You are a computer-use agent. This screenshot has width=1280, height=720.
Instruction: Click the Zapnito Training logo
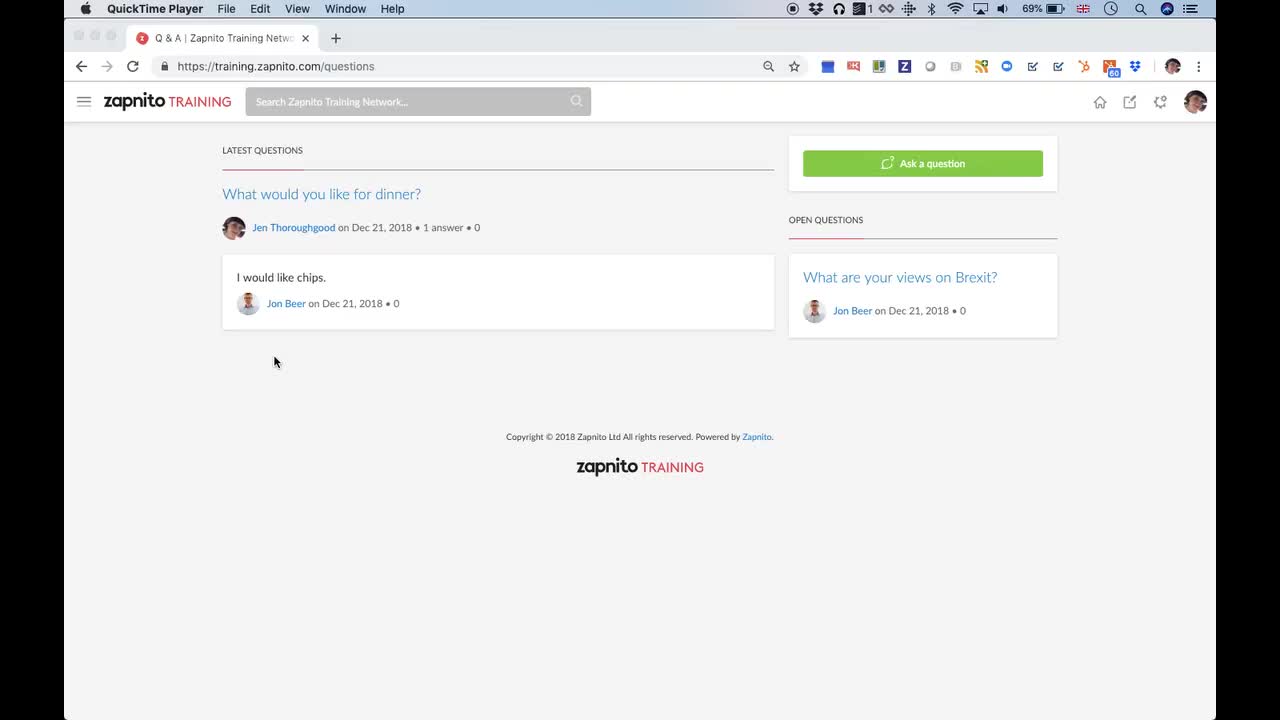pyautogui.click(x=167, y=102)
